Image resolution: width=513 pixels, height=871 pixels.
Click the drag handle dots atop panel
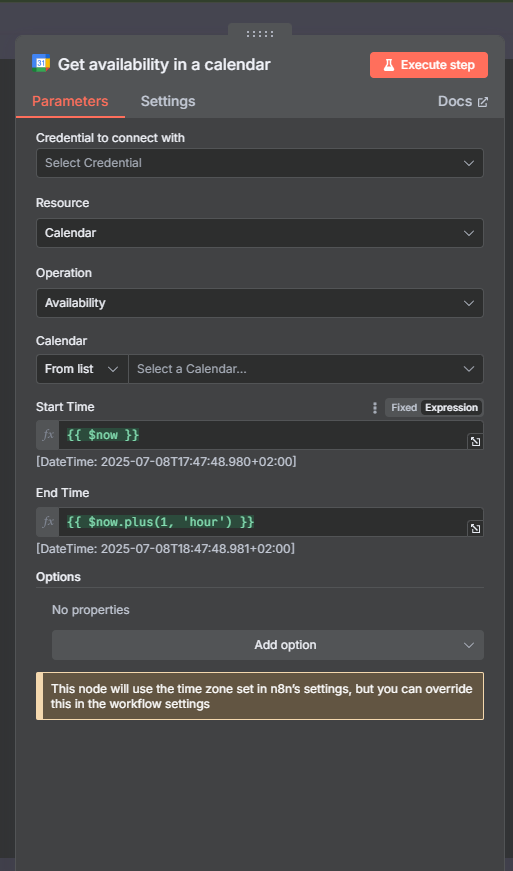point(260,34)
